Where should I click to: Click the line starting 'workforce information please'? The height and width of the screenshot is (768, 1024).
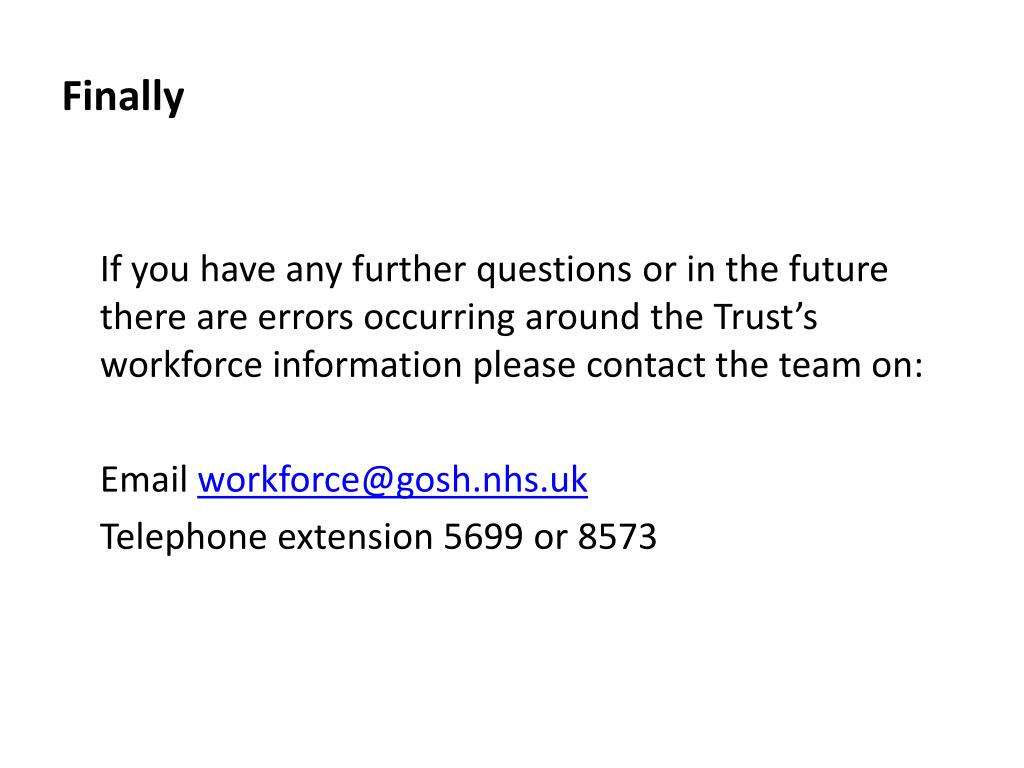[x=512, y=365]
